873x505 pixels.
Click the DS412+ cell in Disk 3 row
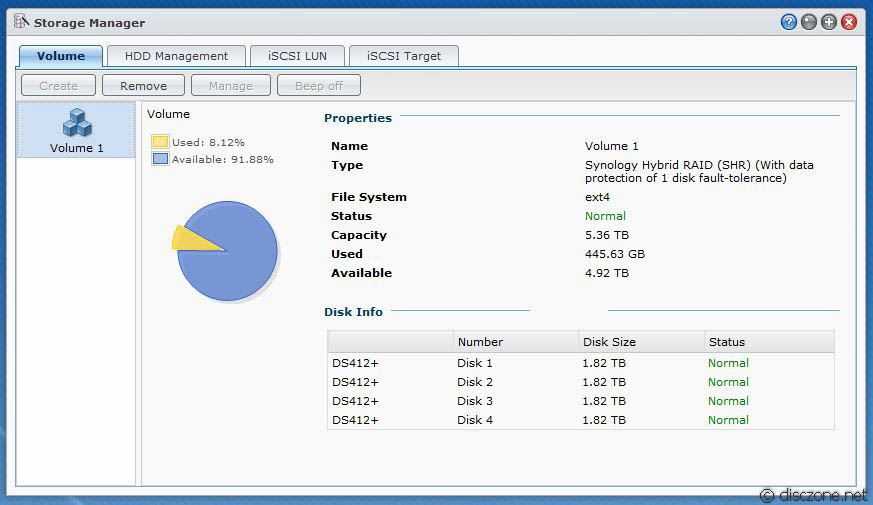[x=355, y=401]
